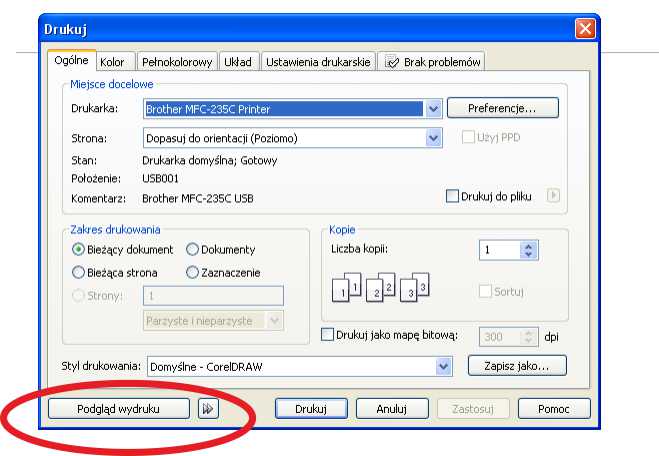
Task: Select the Zaznaczenie radio button
Action: pyautogui.click(x=193, y=271)
